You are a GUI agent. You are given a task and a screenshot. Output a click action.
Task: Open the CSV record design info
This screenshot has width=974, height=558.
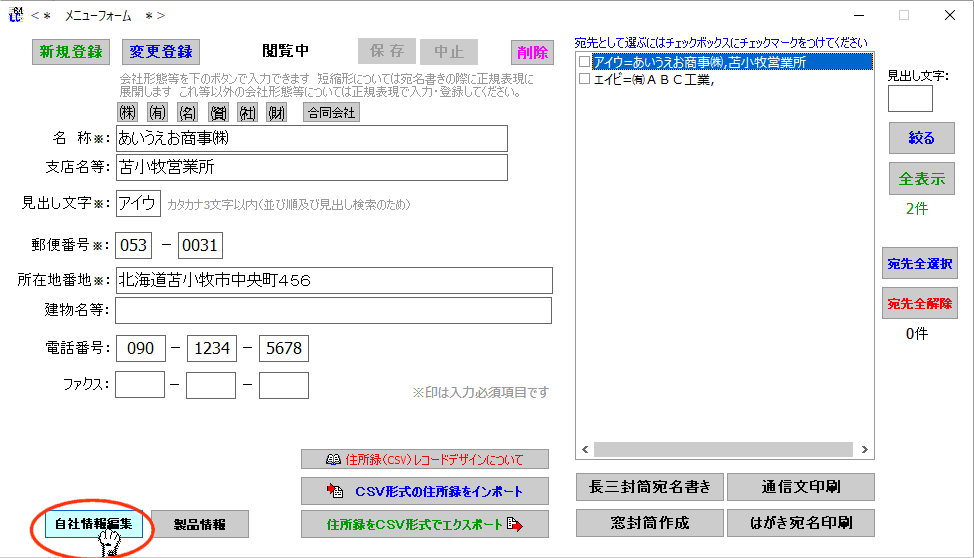tap(425, 460)
